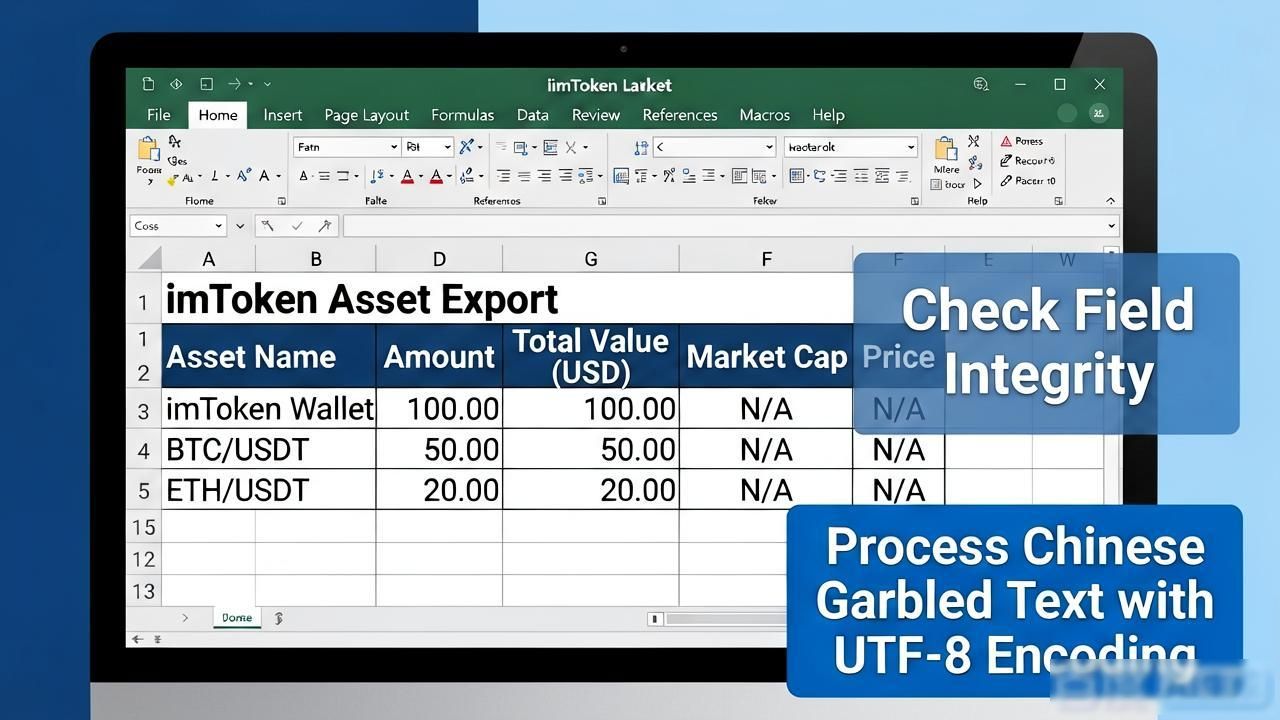Select the BTC/USDT cell
Image resolution: width=1280 pixels, height=720 pixels.
269,449
